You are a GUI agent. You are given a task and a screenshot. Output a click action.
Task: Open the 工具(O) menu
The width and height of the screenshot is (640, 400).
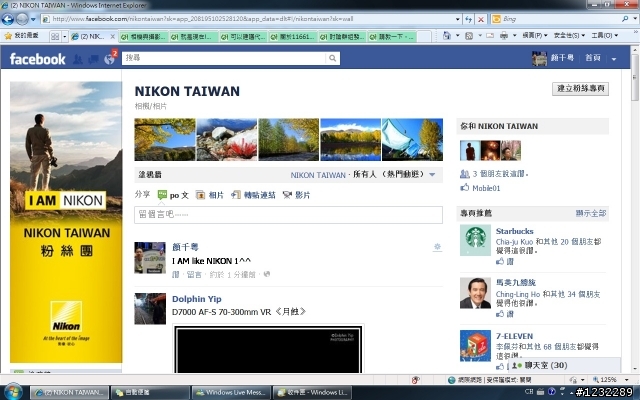point(604,36)
